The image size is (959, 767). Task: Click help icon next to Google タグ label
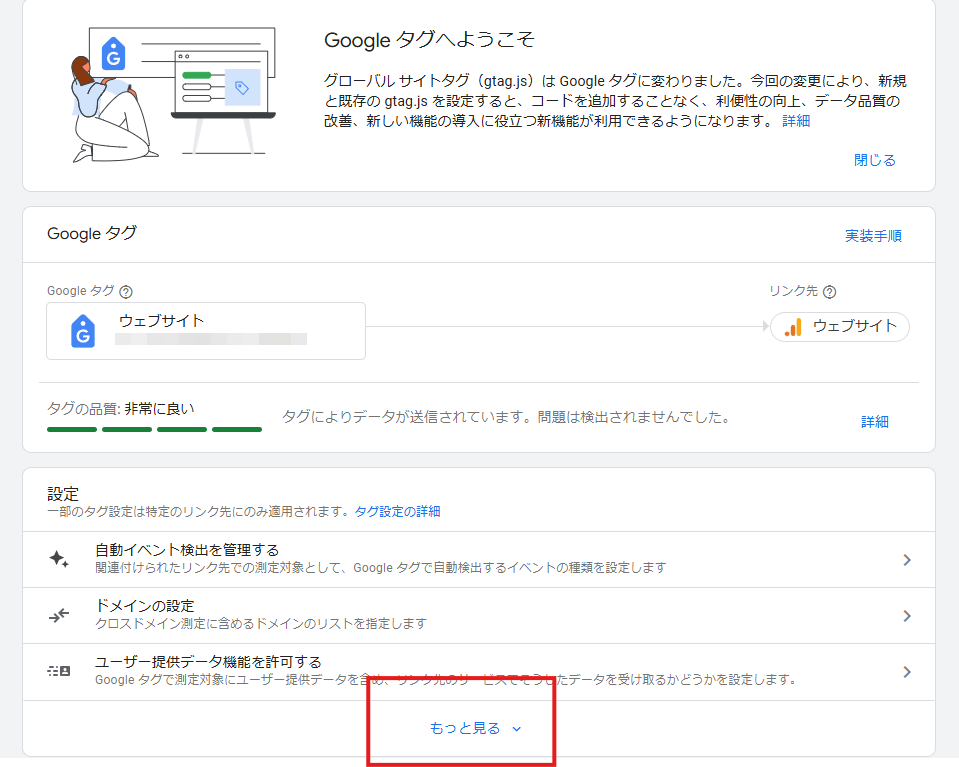tap(126, 292)
